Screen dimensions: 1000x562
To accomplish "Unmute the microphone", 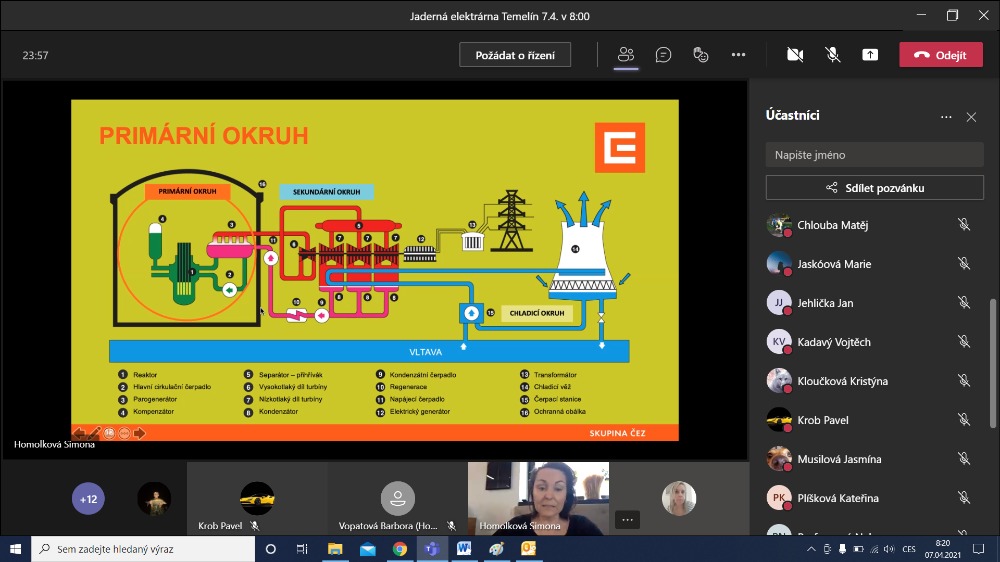I will coord(832,55).
